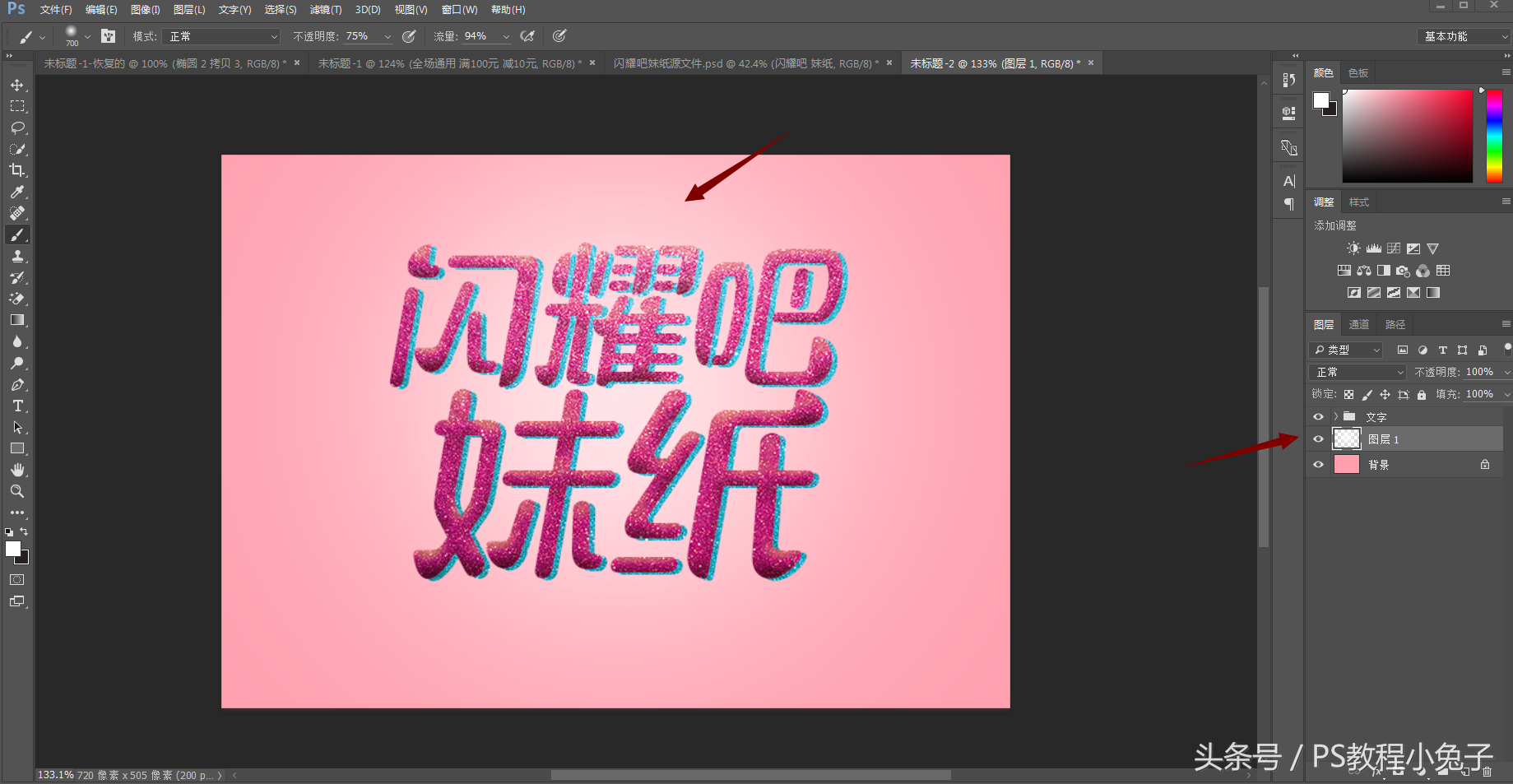The image size is (1513, 784).
Task: Activate the Horizontal Type tool
Action: [17, 406]
